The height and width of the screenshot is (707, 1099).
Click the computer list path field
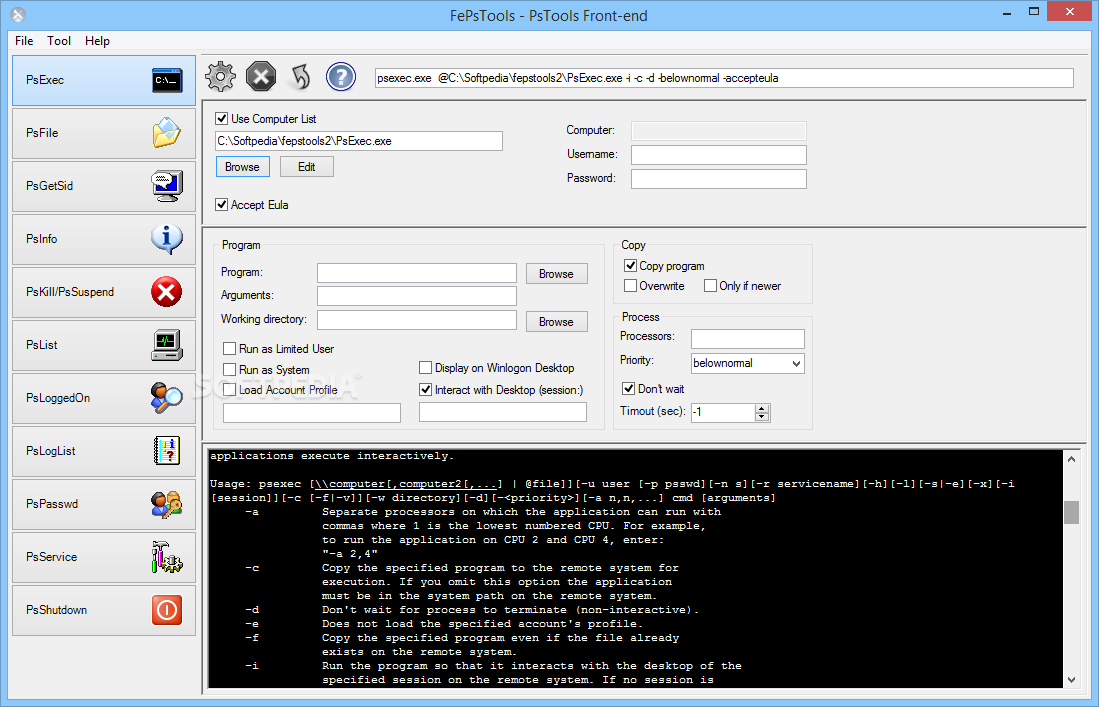(x=359, y=141)
